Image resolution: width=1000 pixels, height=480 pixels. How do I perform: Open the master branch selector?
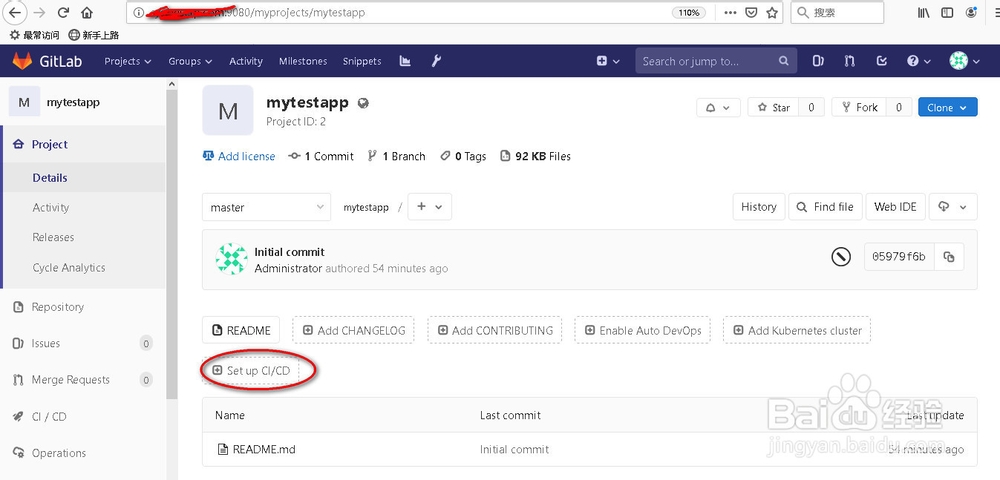click(x=267, y=207)
